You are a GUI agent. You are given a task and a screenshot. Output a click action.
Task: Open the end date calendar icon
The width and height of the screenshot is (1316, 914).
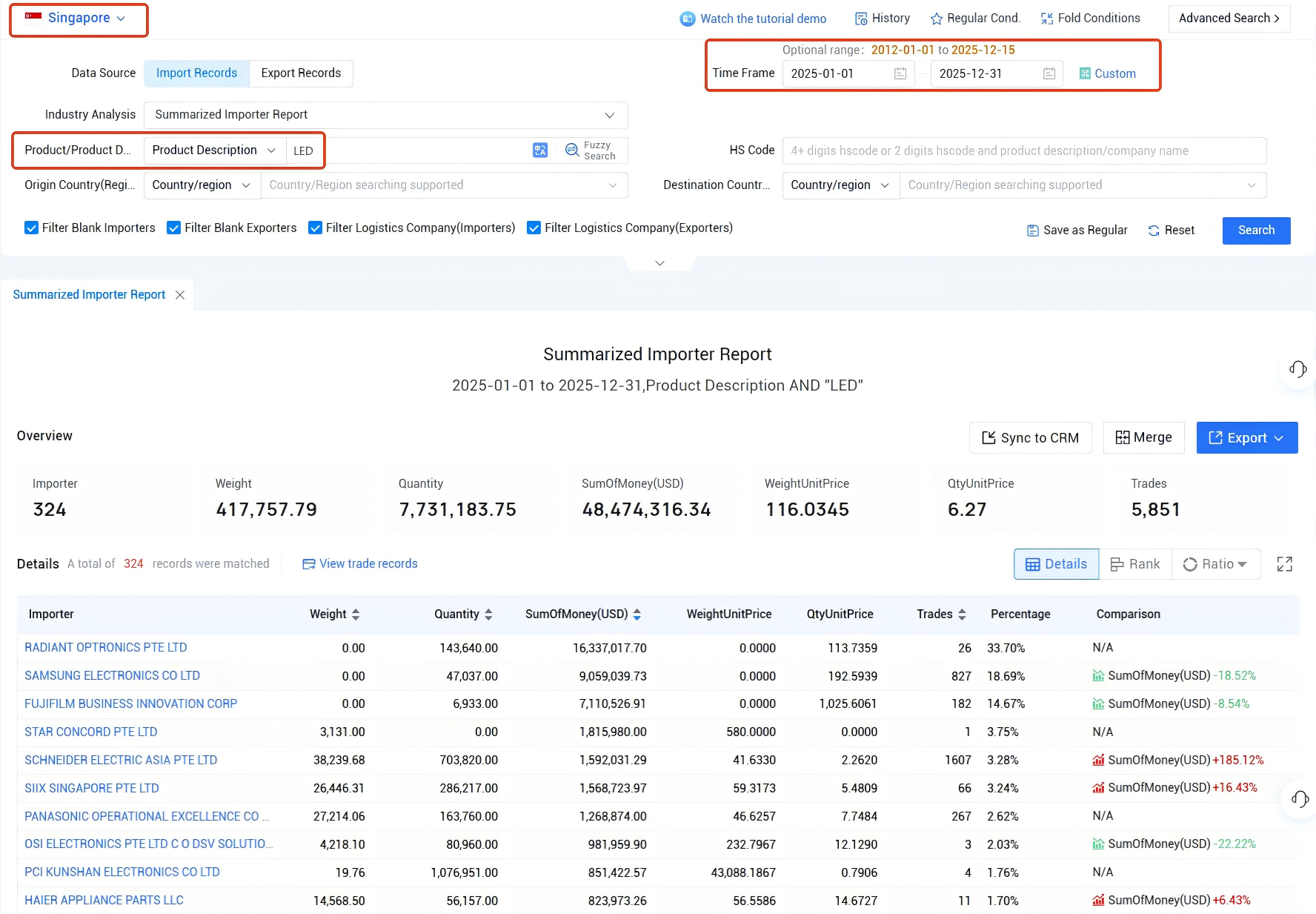[x=1049, y=73]
